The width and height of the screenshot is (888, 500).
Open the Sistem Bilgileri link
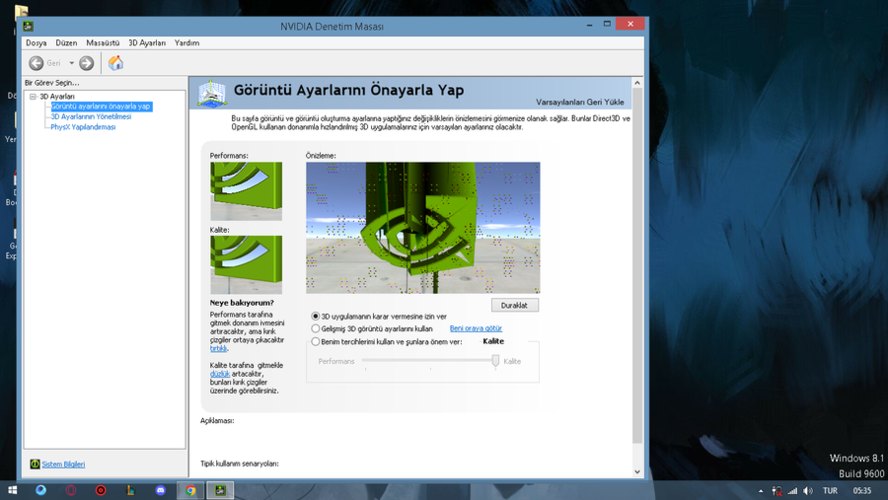point(63,464)
